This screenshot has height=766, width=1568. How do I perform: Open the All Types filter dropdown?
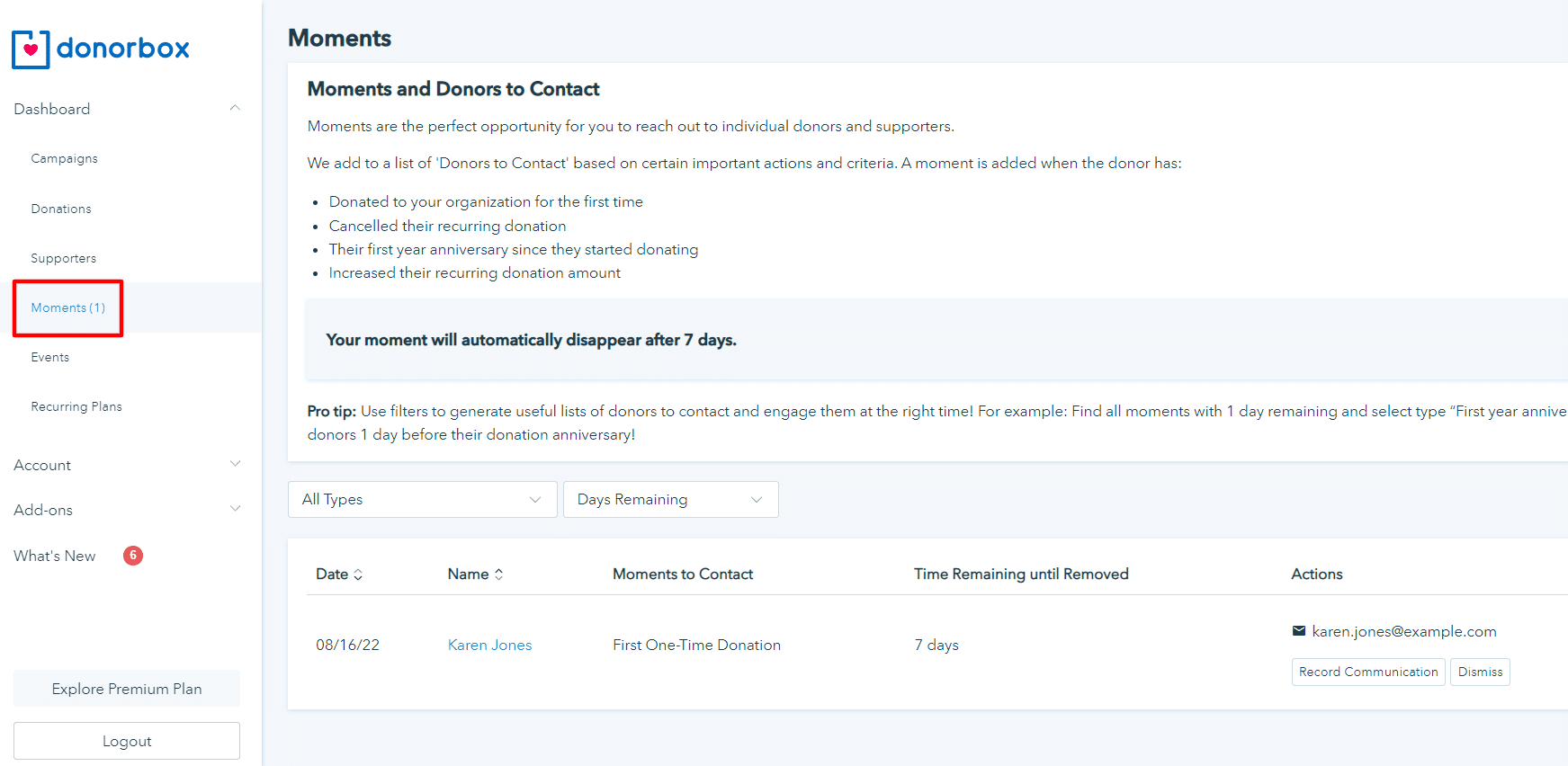422,500
